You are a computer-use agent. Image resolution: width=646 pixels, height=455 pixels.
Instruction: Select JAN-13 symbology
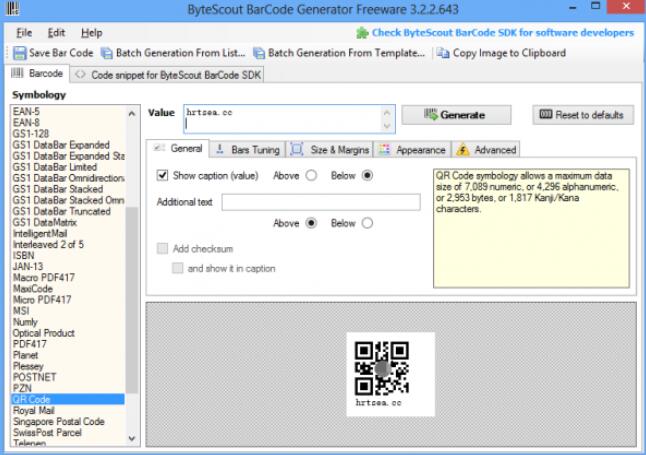(x=28, y=267)
